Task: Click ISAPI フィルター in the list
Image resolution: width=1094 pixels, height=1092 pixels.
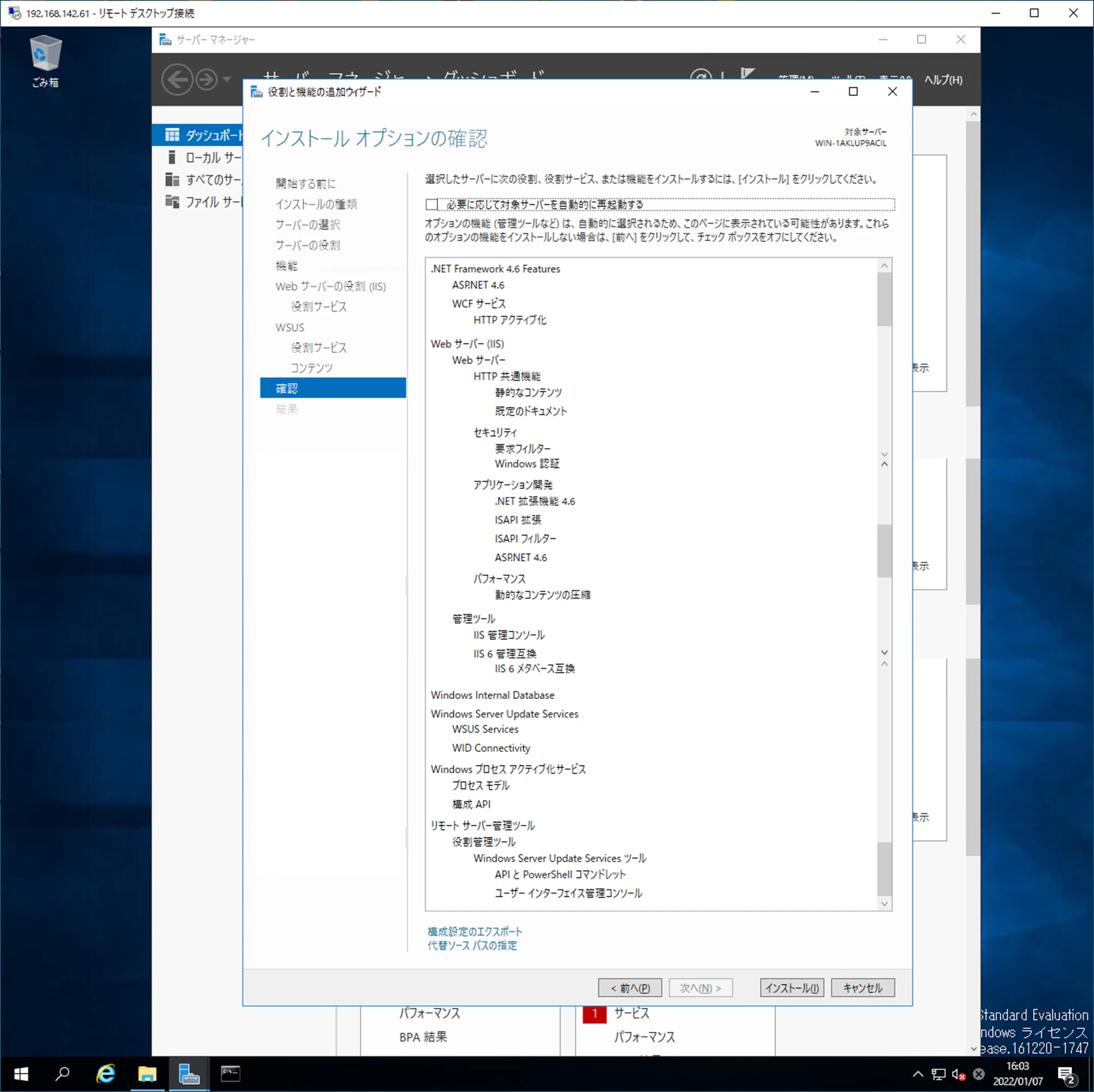Action: click(x=526, y=539)
